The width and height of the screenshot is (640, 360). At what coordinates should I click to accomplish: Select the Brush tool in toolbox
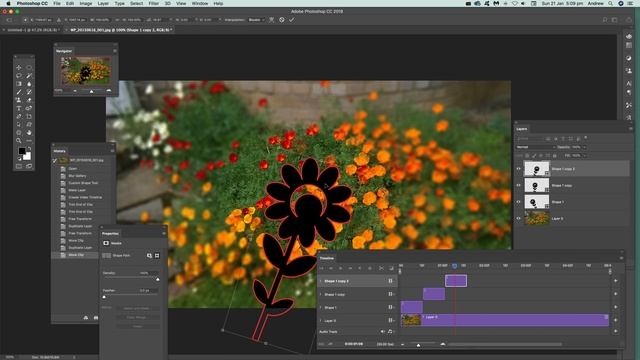19,92
